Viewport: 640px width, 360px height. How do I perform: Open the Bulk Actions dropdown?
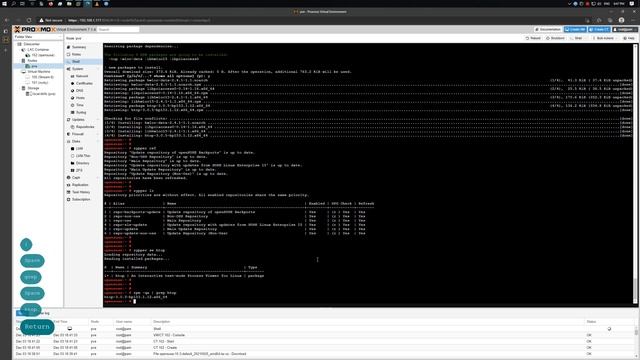coord(604,38)
